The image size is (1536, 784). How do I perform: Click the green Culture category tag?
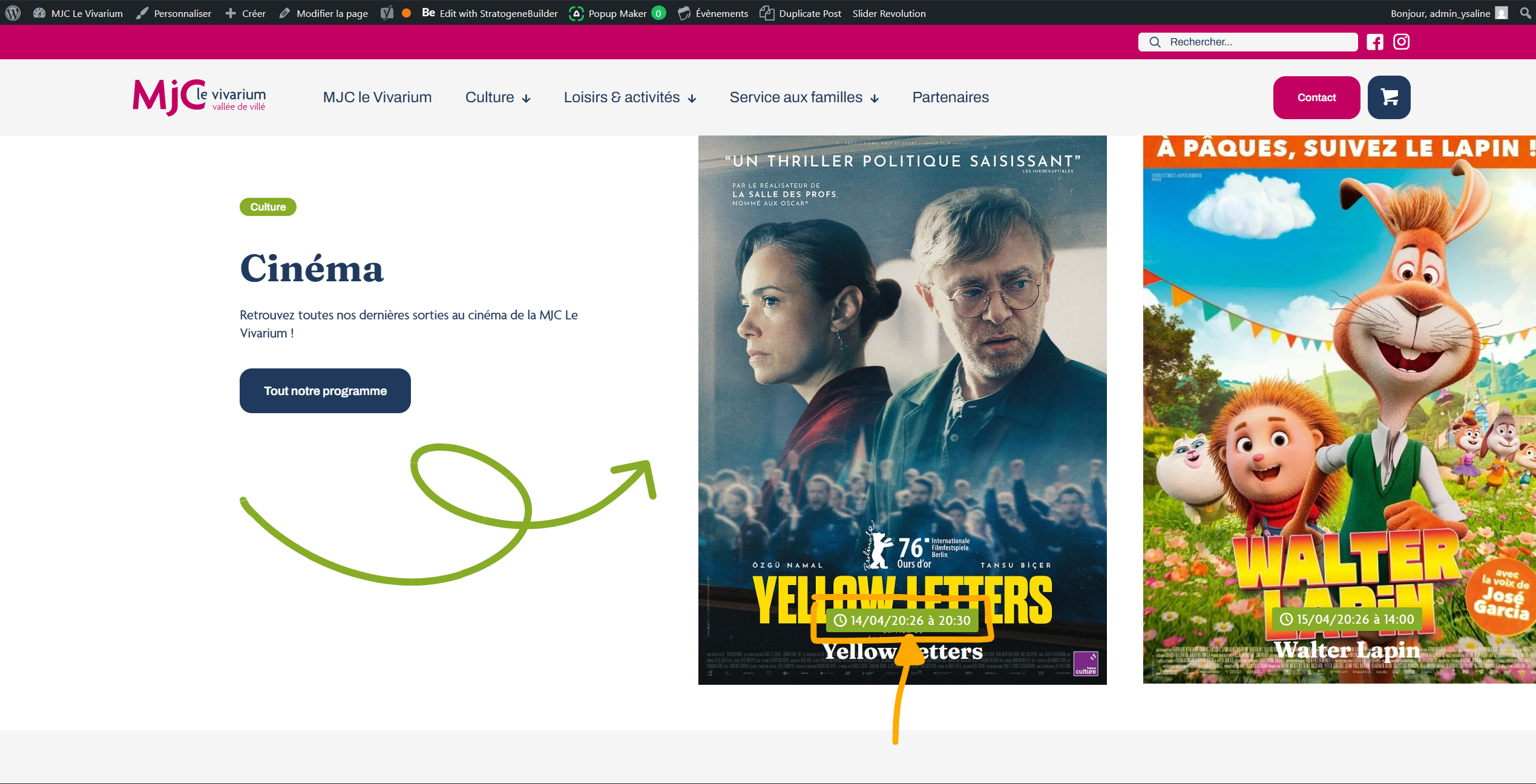coord(267,207)
